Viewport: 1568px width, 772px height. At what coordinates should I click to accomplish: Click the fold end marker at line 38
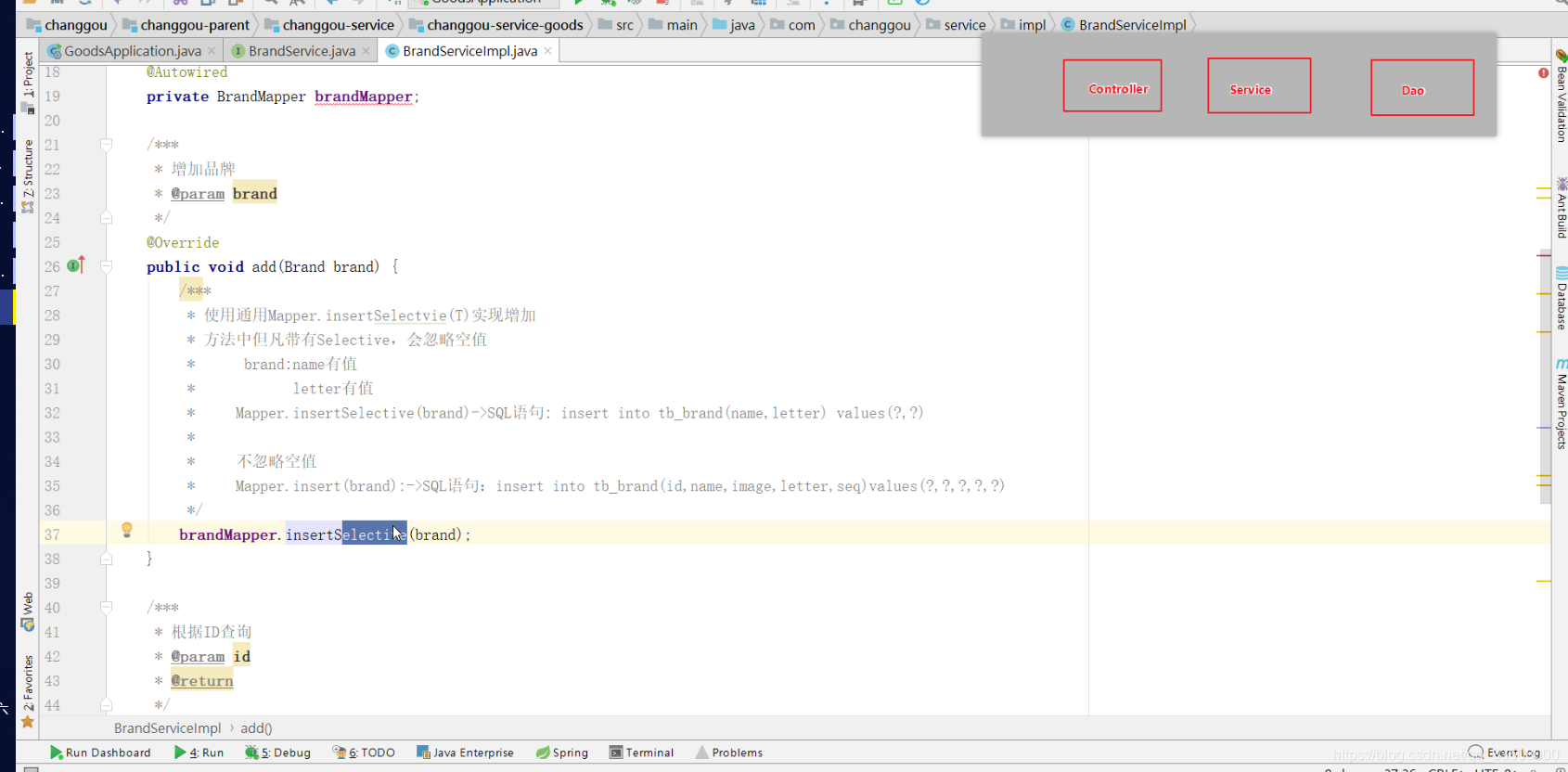(106, 559)
